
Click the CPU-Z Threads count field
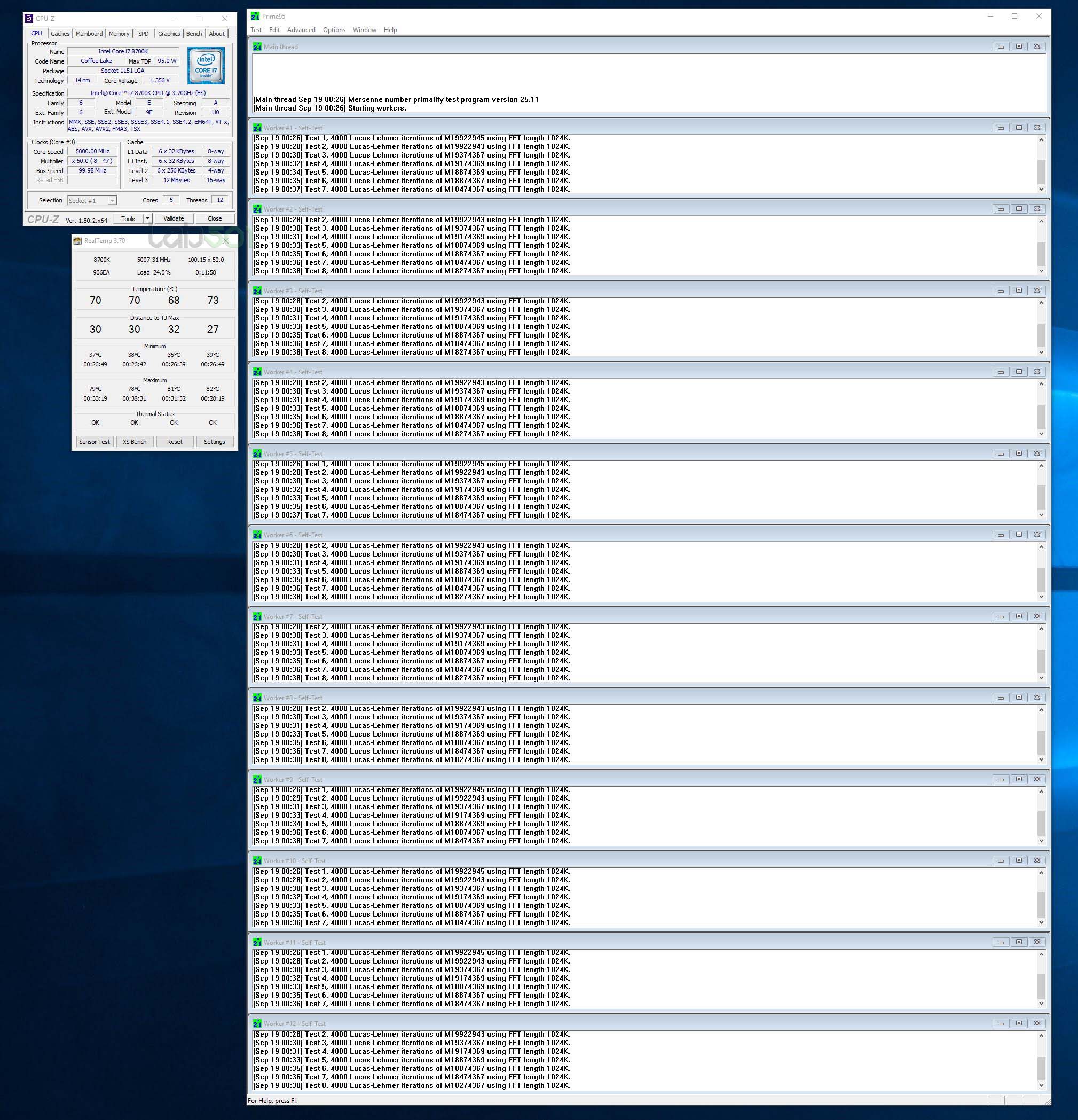220,200
